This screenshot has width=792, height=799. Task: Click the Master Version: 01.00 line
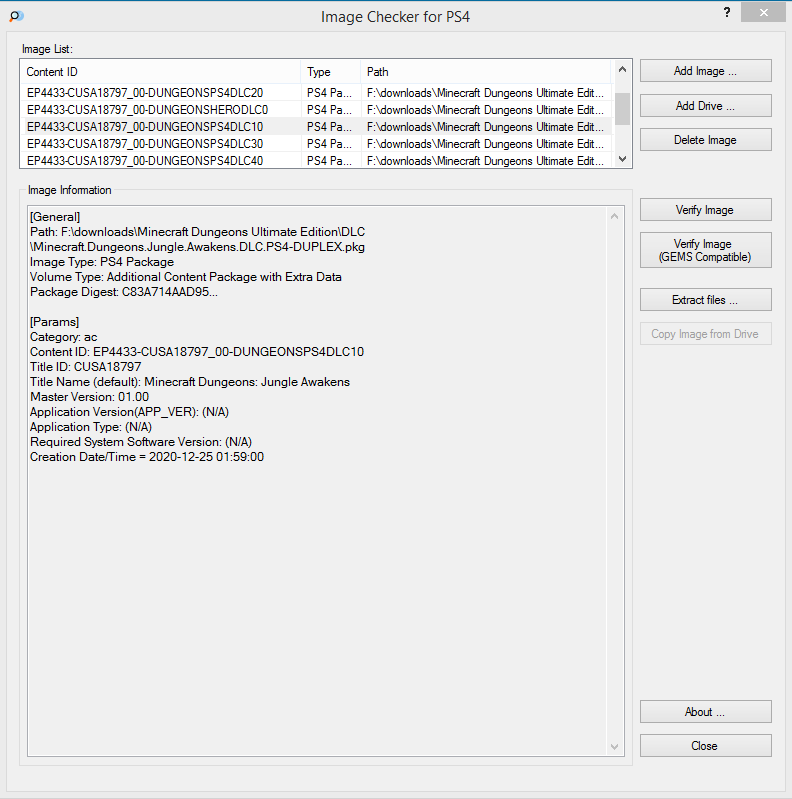pyautogui.click(x=90, y=396)
